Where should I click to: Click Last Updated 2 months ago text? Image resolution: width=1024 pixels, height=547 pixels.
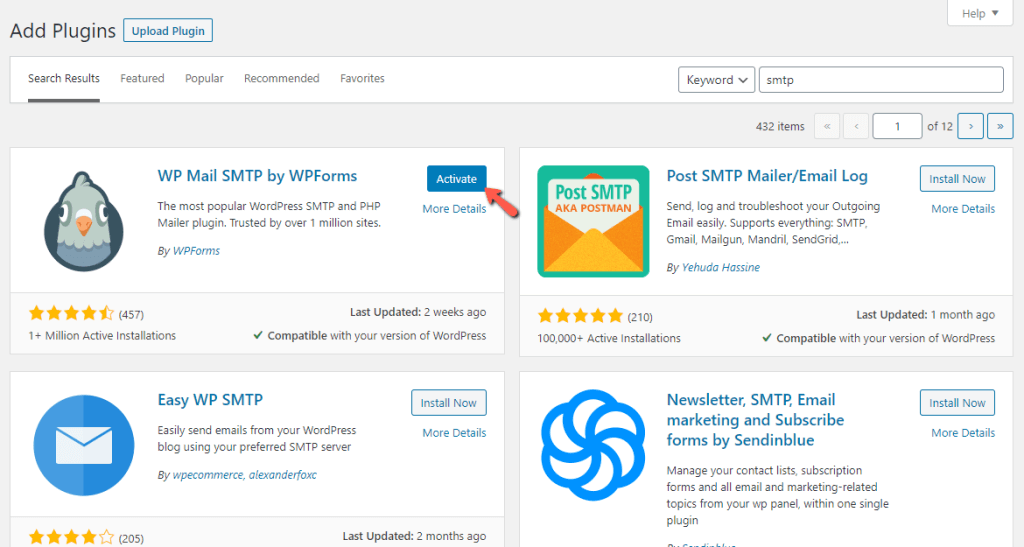(414, 536)
